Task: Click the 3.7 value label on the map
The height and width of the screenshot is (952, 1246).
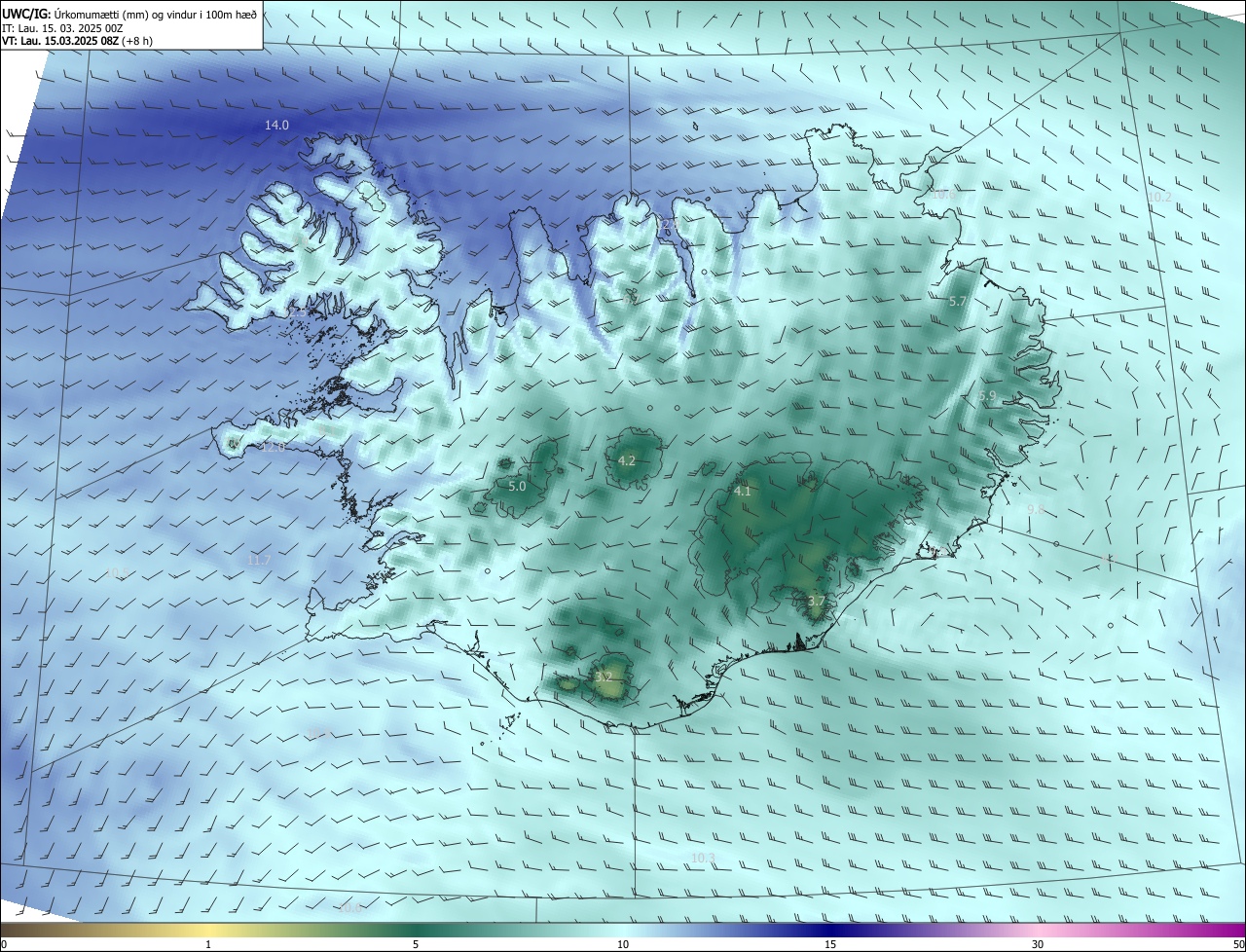Action: click(x=817, y=602)
